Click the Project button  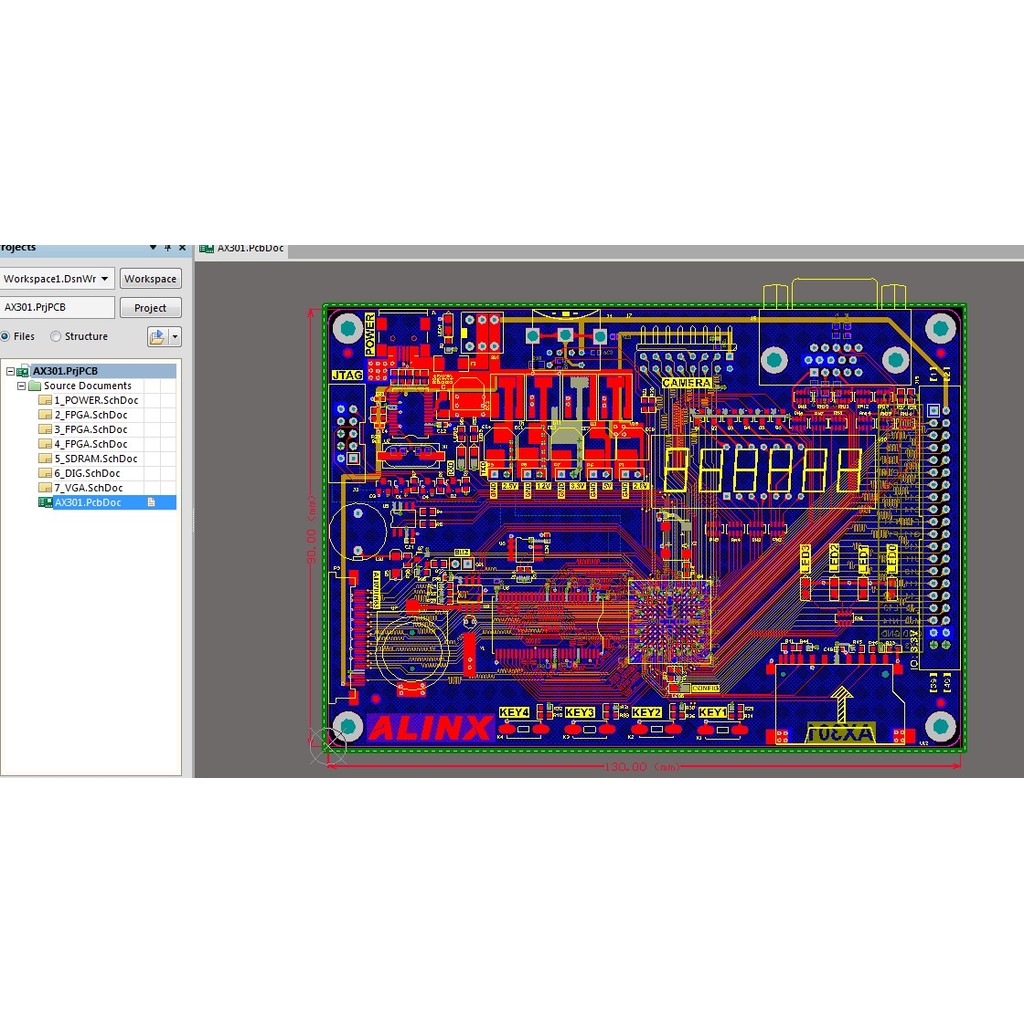[x=150, y=308]
